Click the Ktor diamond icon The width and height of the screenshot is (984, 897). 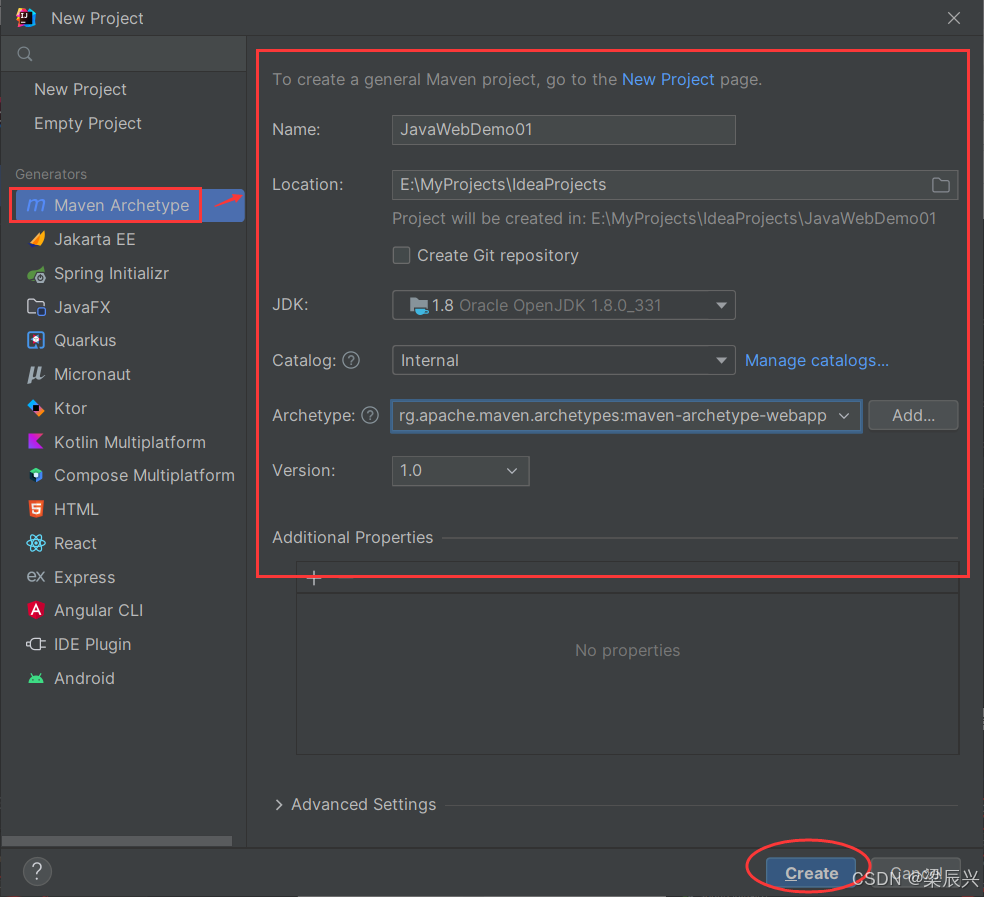36,408
